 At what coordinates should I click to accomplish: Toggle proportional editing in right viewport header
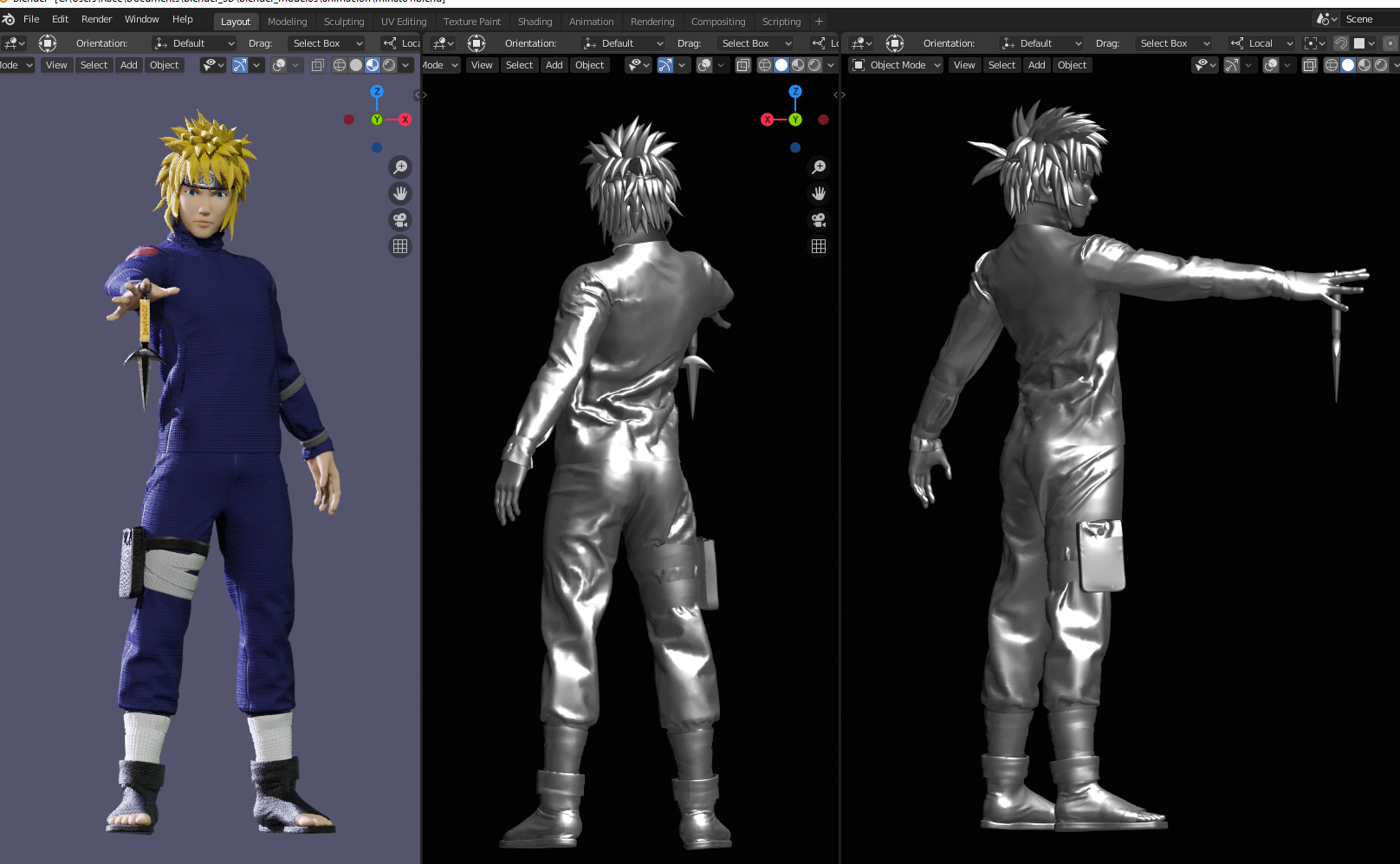[x=1390, y=43]
